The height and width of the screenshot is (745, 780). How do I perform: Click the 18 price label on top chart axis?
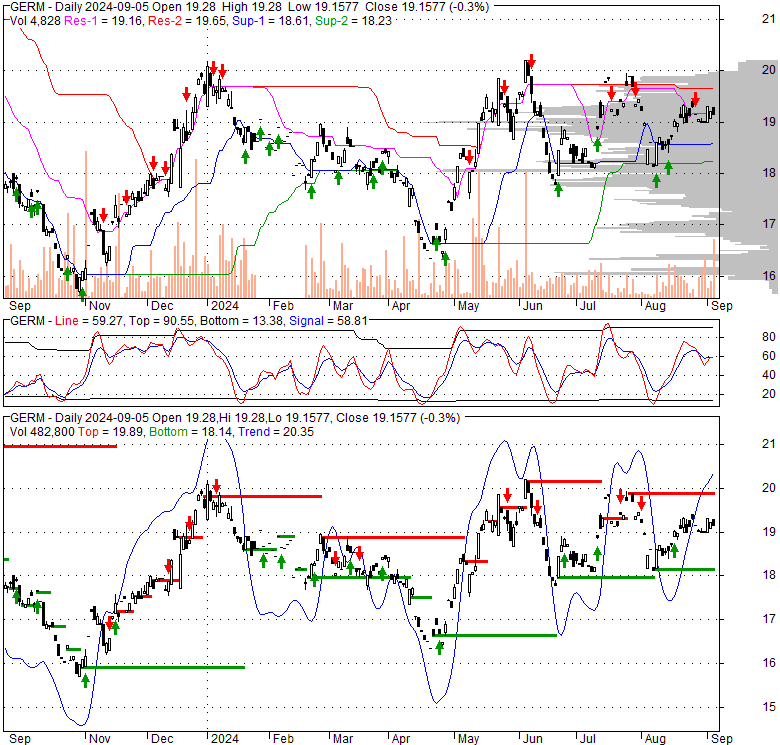point(769,173)
